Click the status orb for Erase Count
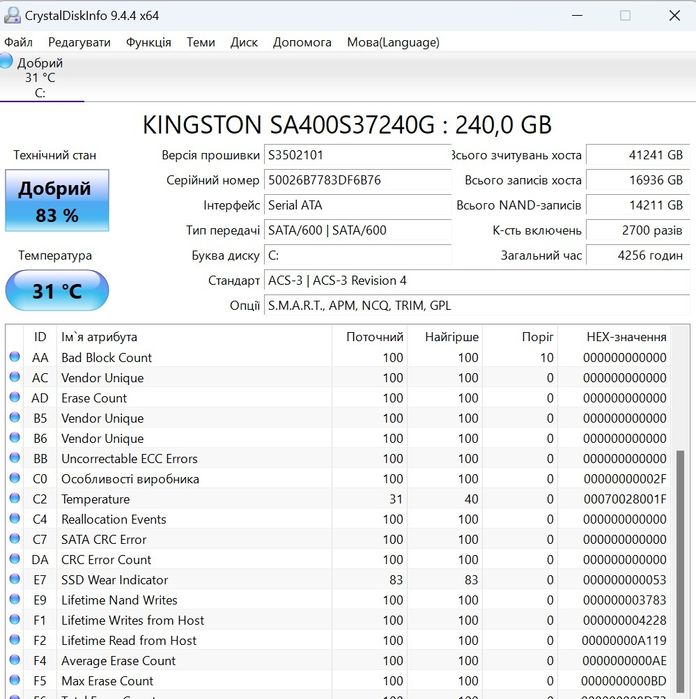The image size is (696, 699). tap(15, 397)
